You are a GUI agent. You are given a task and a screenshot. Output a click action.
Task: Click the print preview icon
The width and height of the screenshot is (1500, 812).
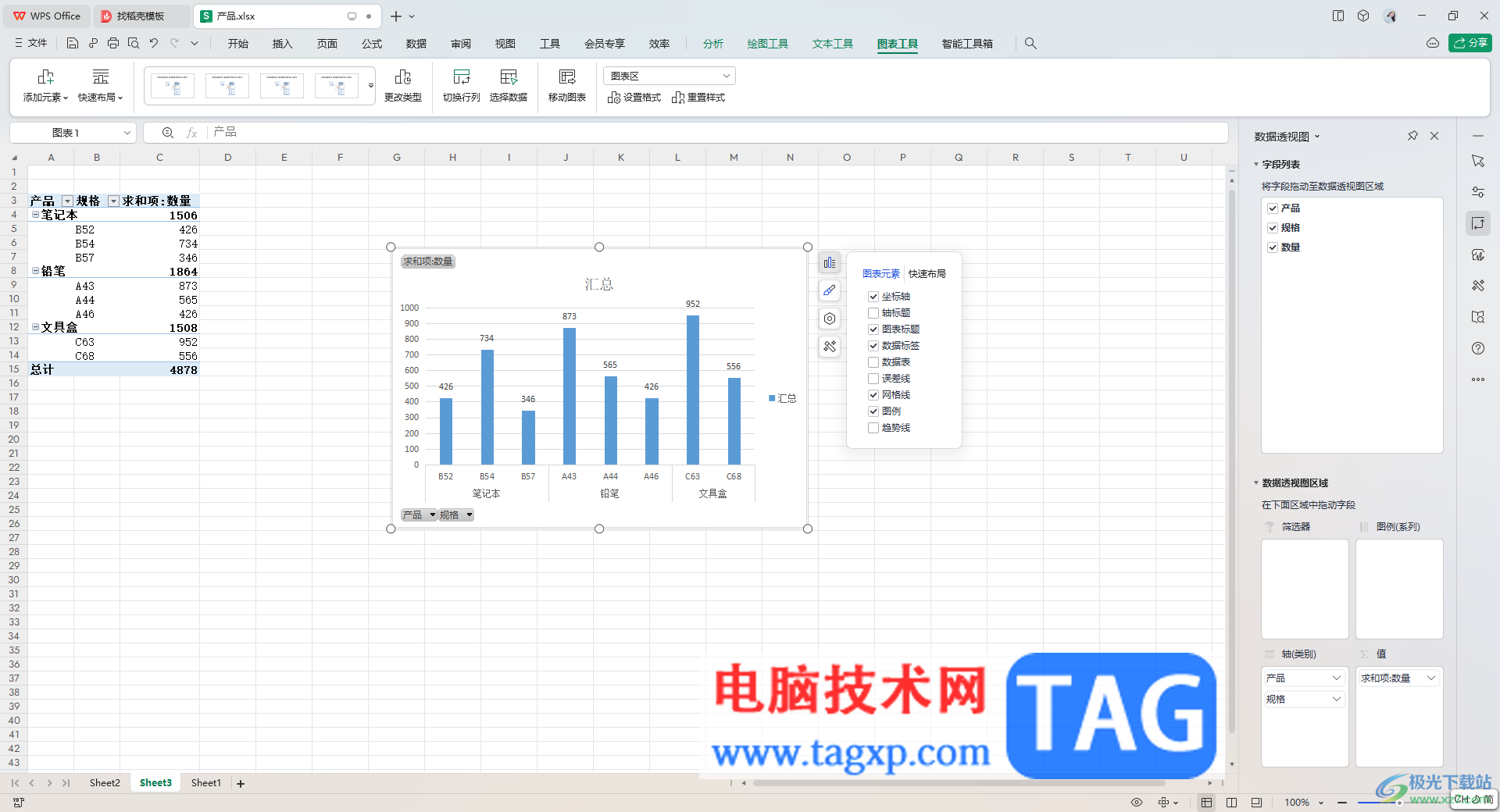134,44
